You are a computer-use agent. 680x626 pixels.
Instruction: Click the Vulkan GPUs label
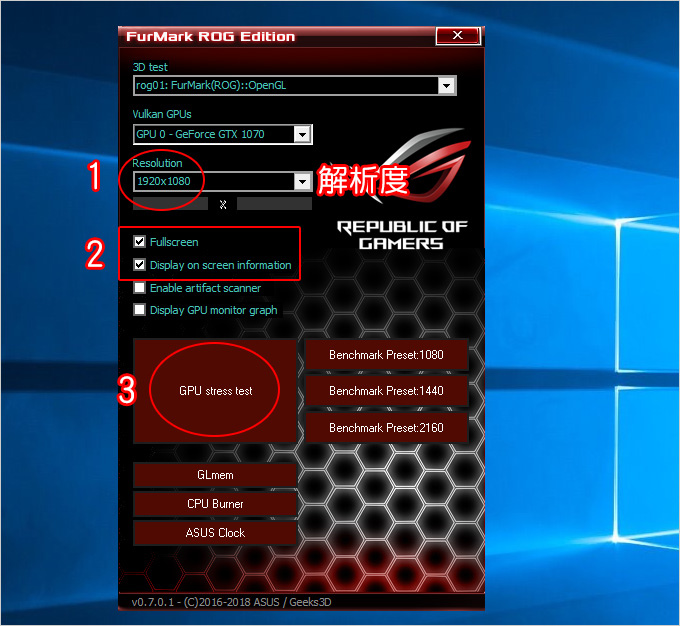click(x=162, y=114)
